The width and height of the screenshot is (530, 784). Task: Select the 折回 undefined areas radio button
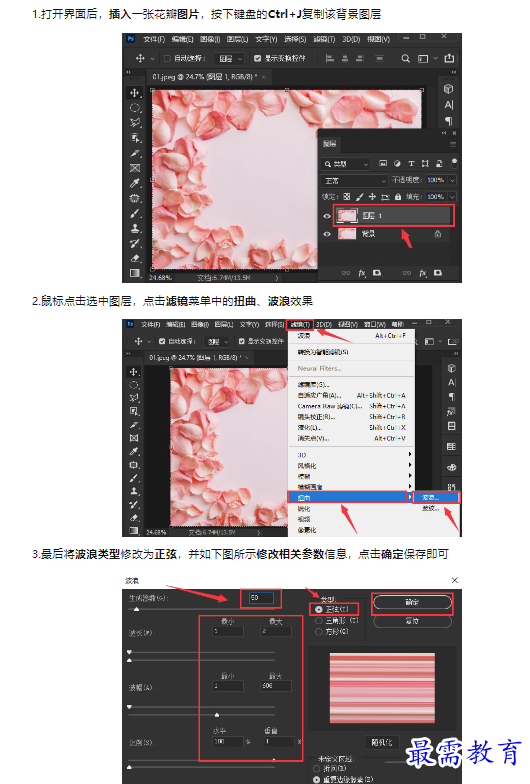click(316, 768)
